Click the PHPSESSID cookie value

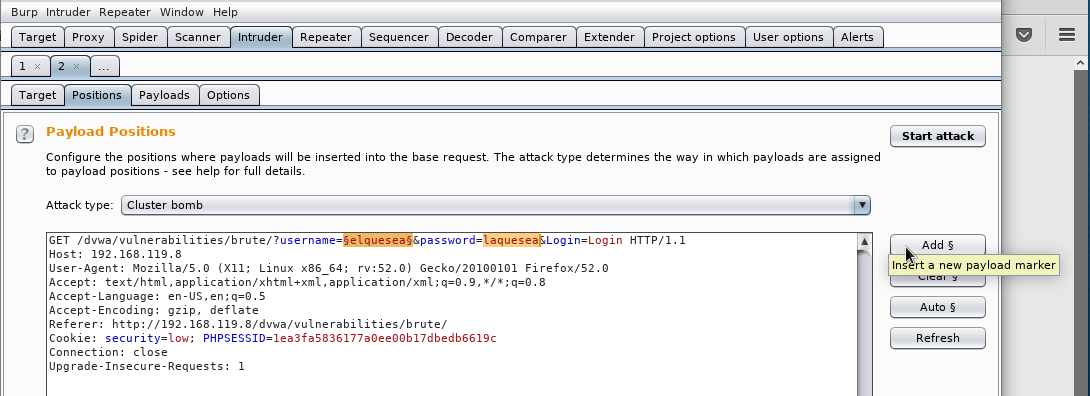pos(385,338)
